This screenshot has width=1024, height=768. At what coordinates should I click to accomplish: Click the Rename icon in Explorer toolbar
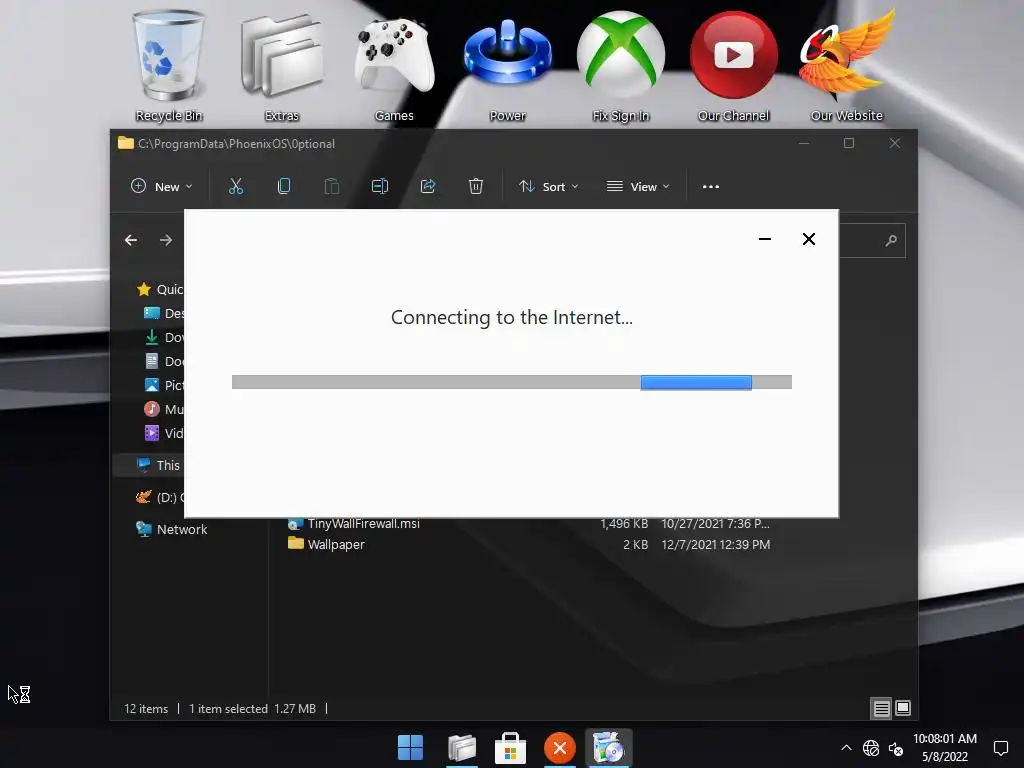379,187
